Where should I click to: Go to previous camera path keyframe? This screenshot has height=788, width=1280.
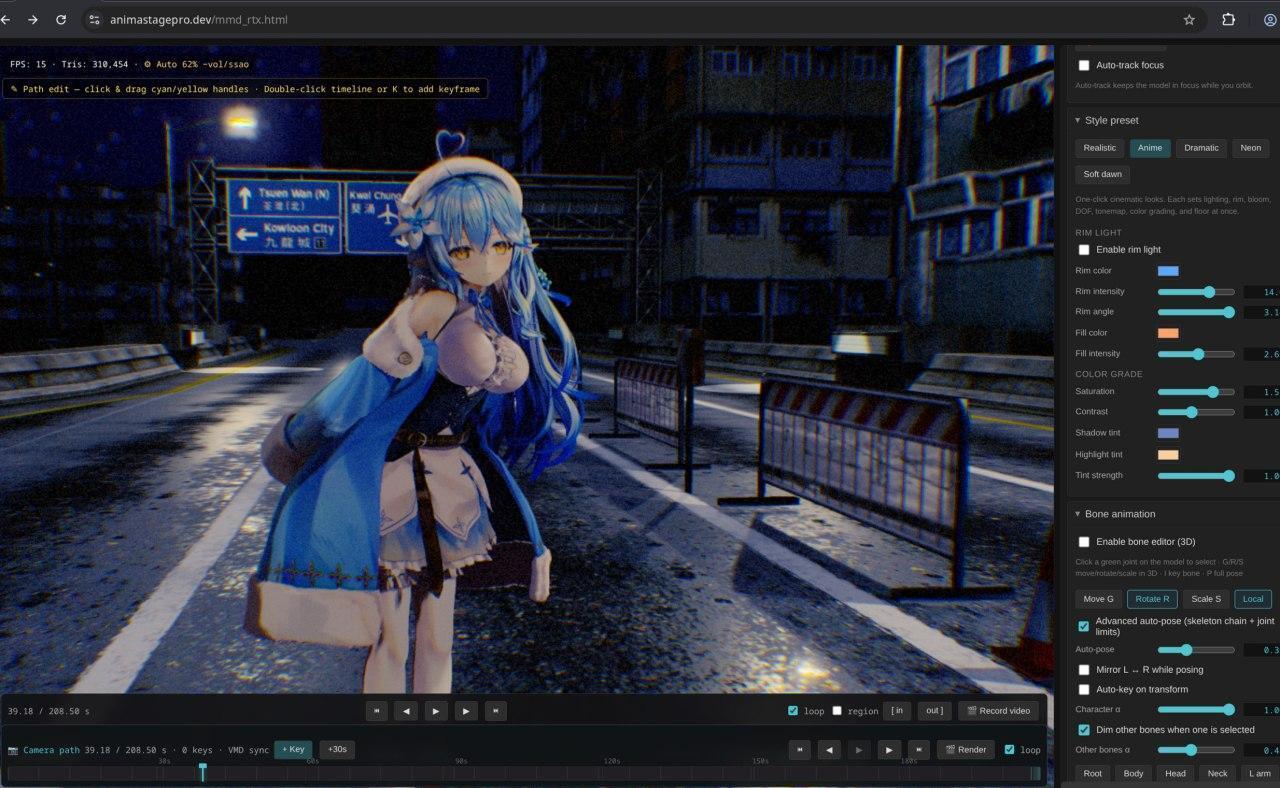point(829,749)
